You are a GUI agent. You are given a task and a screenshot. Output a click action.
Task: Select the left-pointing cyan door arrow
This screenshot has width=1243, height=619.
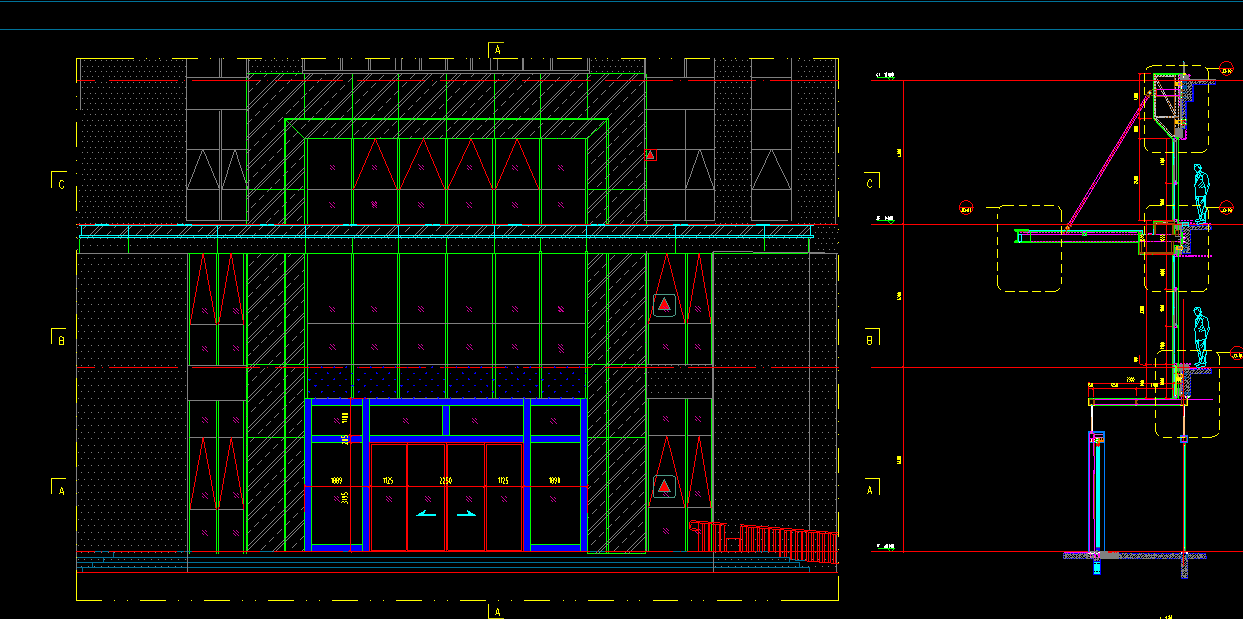tap(427, 514)
